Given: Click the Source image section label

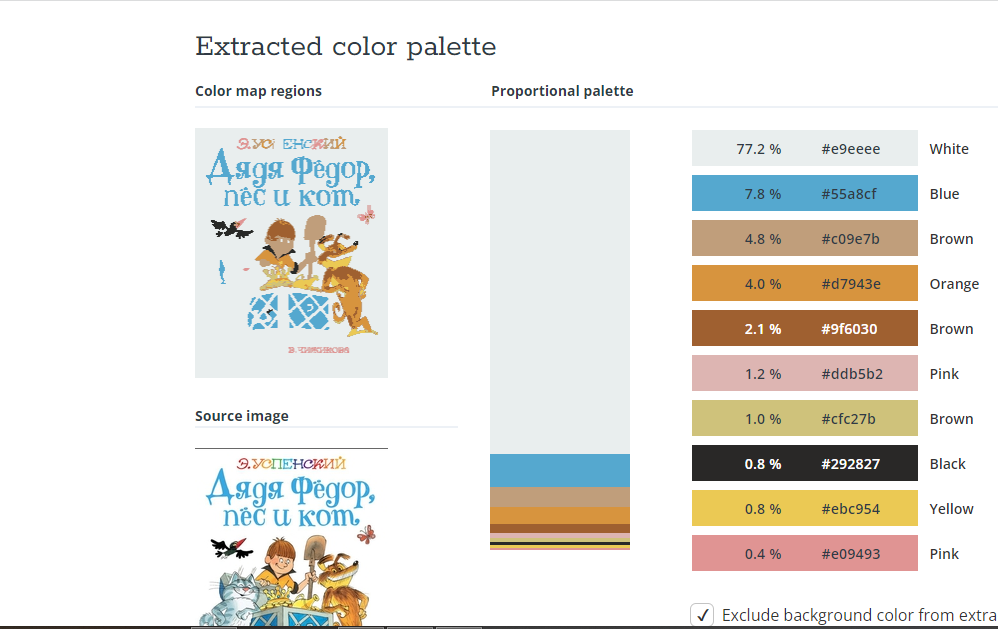Looking at the screenshot, I should tap(241, 416).
